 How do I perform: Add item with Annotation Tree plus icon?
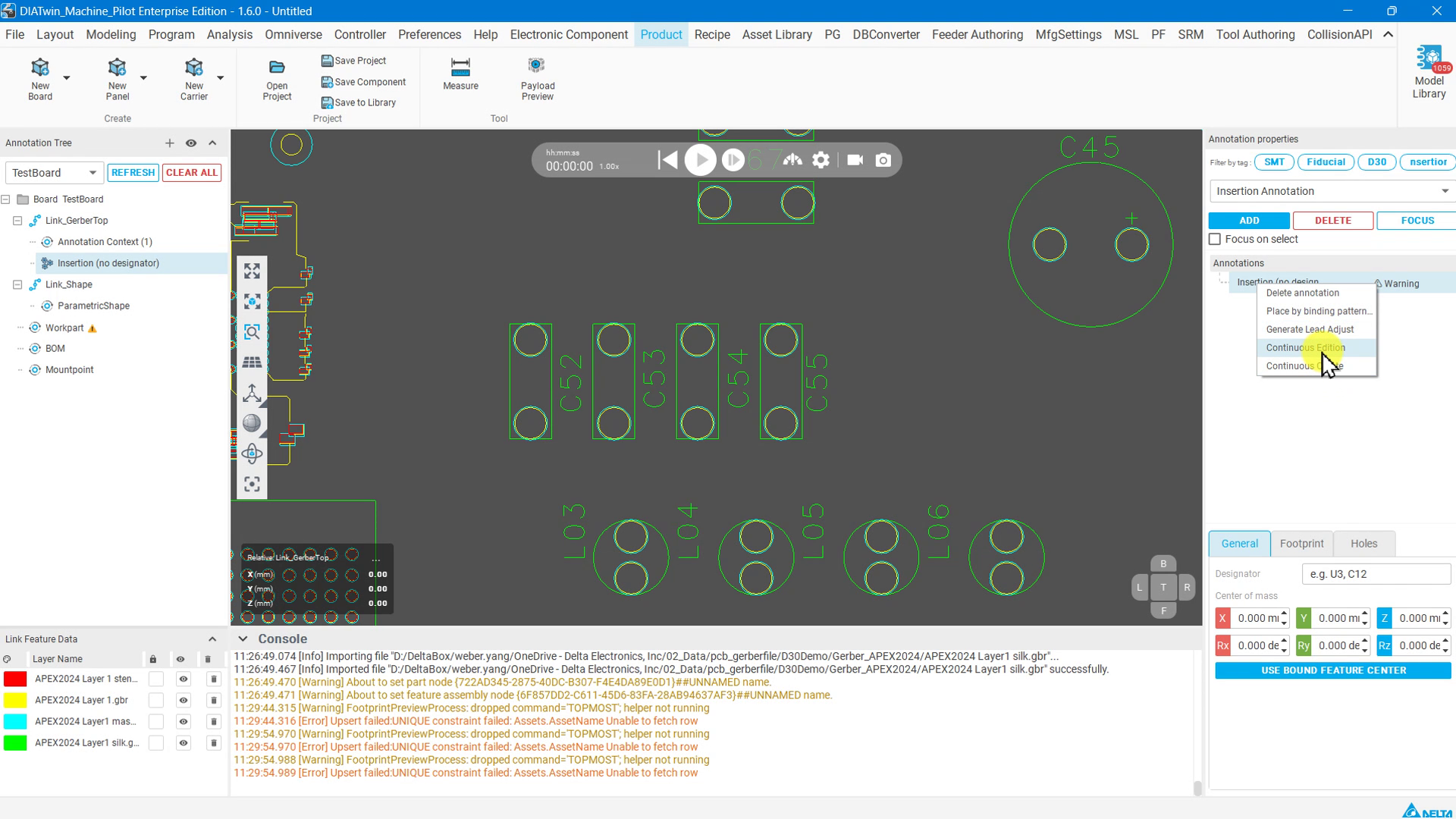click(170, 143)
